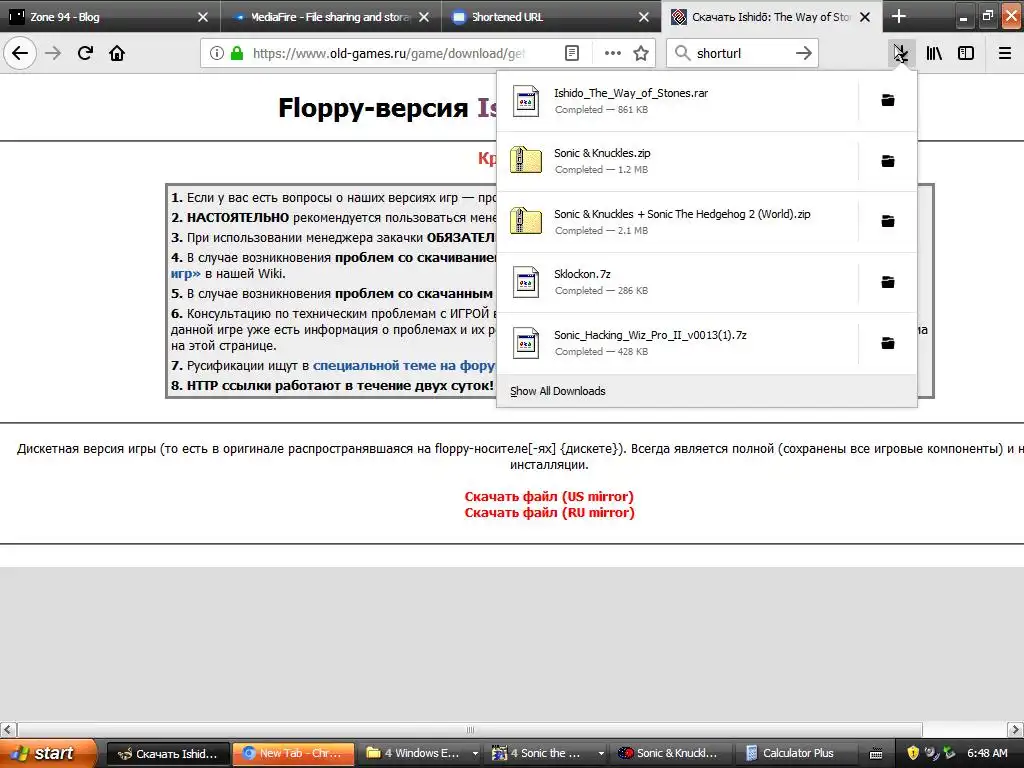Open the on-screen keyboard tray icon
Viewport: 1024px width, 768px height.
point(876,754)
